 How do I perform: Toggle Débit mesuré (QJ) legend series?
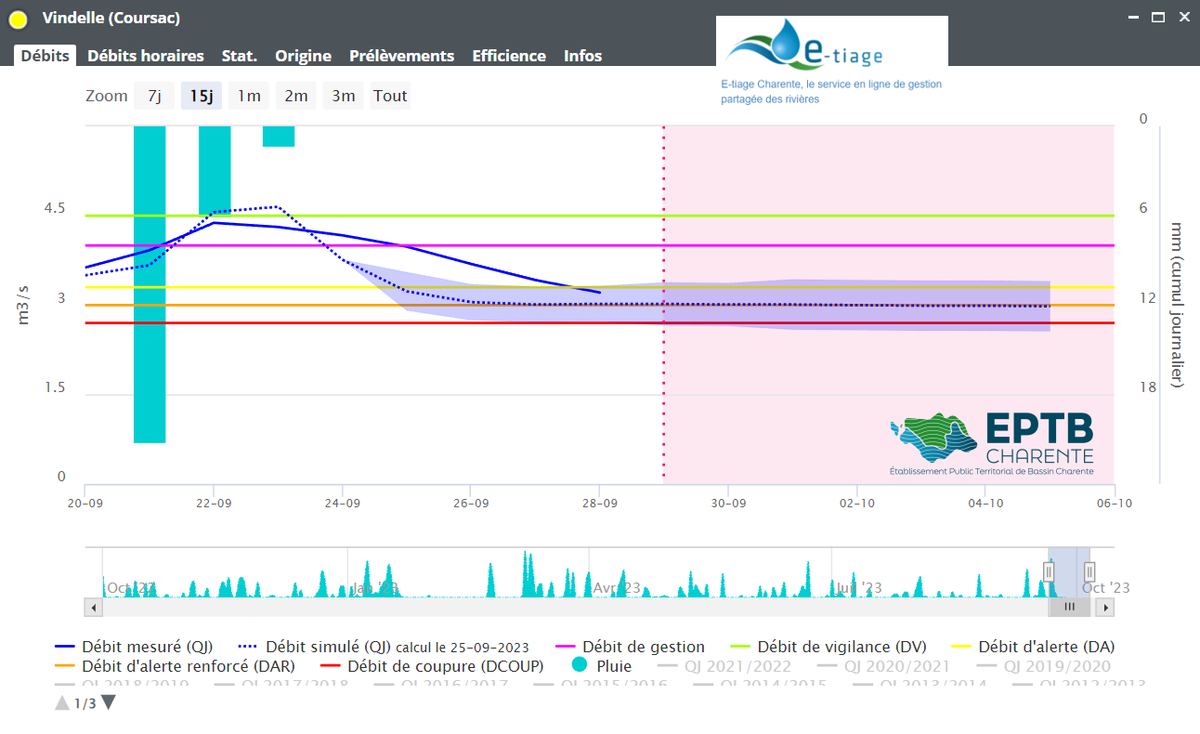(134, 647)
